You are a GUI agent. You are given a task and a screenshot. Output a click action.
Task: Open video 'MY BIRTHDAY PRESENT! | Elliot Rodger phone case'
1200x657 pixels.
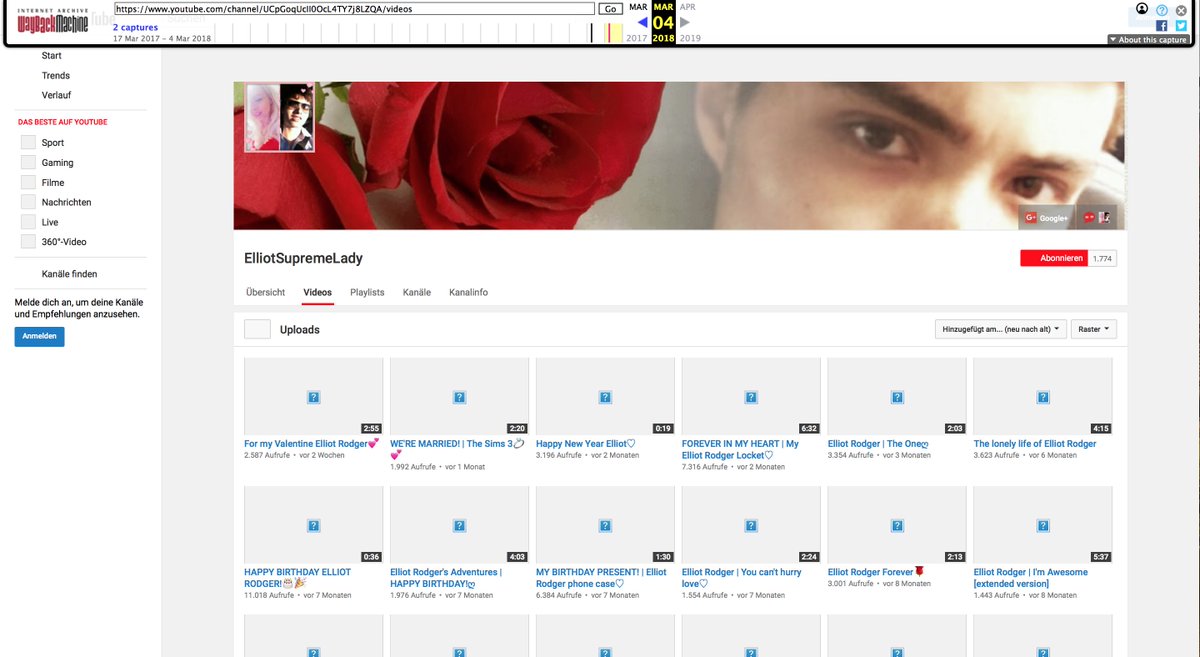[601, 578]
